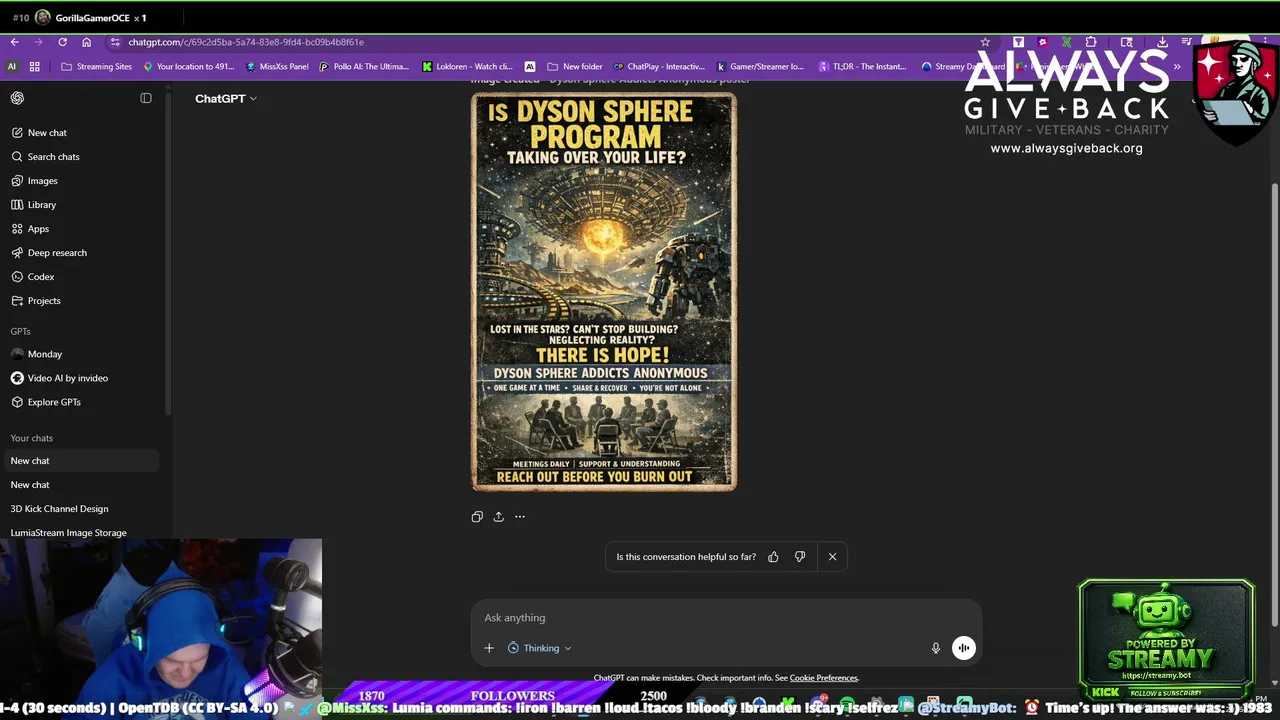Select the highlighted New chat entry
Viewport: 1280px width, 720px height.
(80, 461)
